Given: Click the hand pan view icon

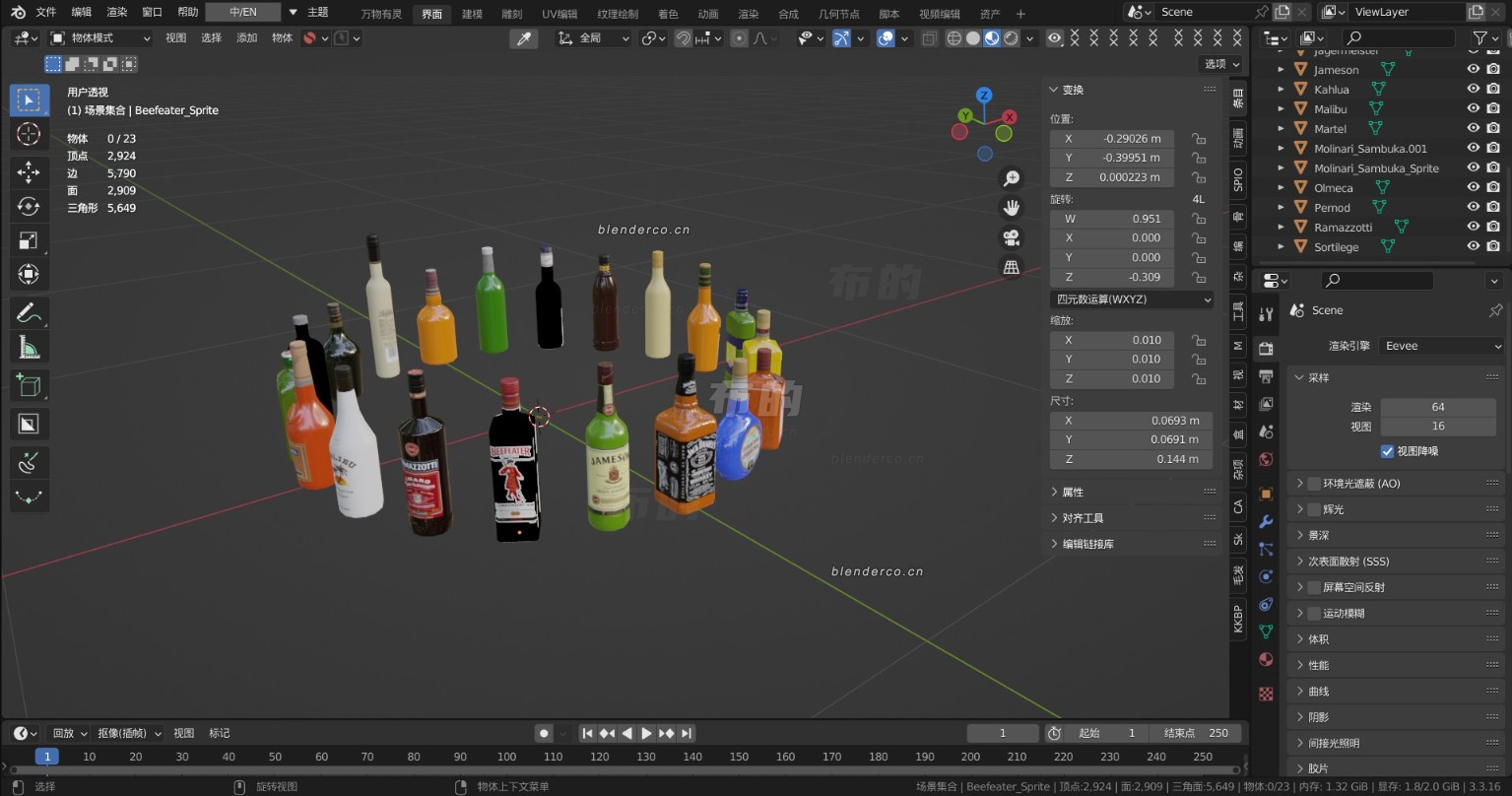Looking at the screenshot, I should [1011, 208].
